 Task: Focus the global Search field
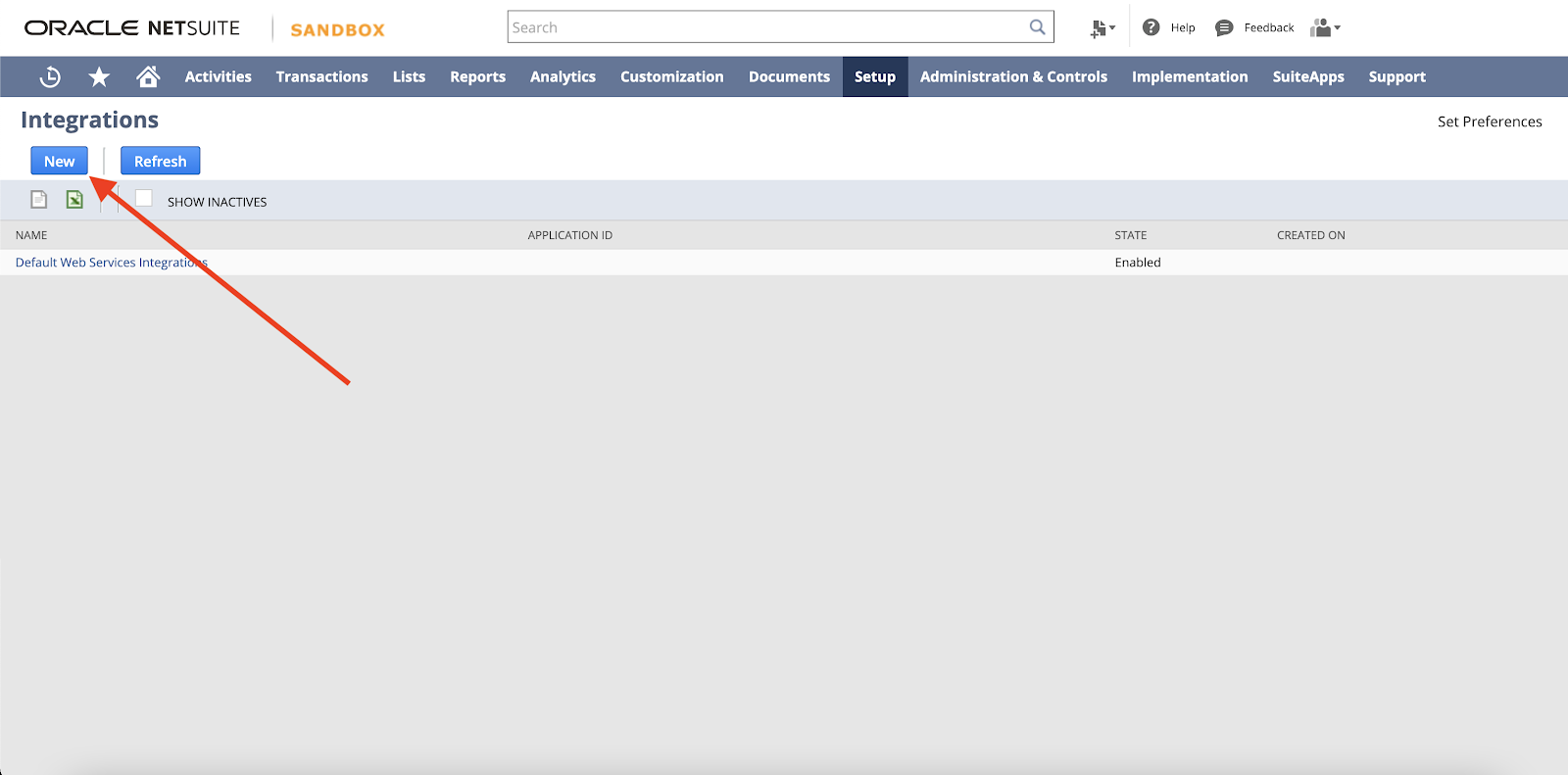click(x=764, y=27)
